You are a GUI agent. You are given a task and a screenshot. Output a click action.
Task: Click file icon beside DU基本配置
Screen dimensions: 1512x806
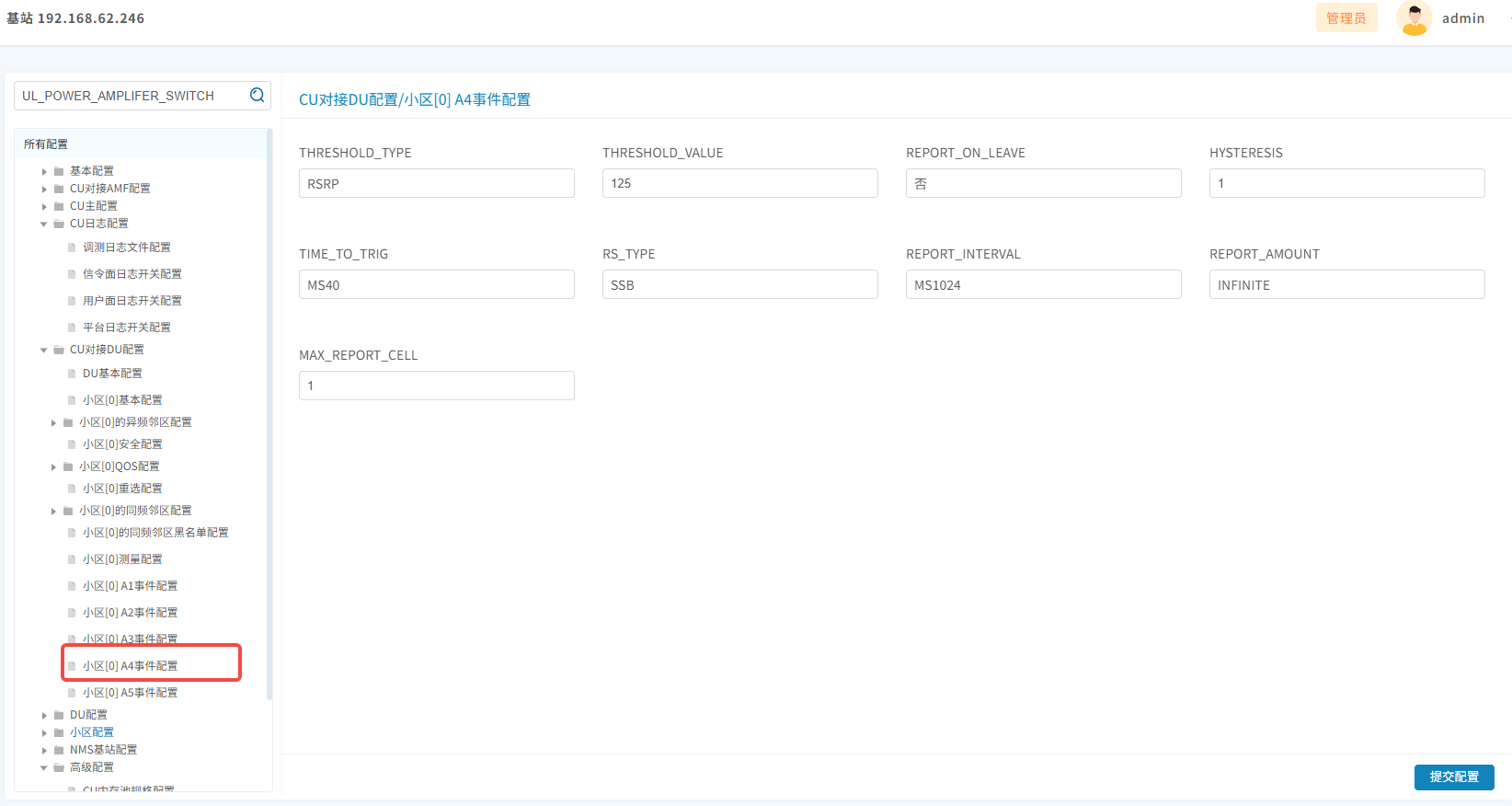click(x=72, y=374)
